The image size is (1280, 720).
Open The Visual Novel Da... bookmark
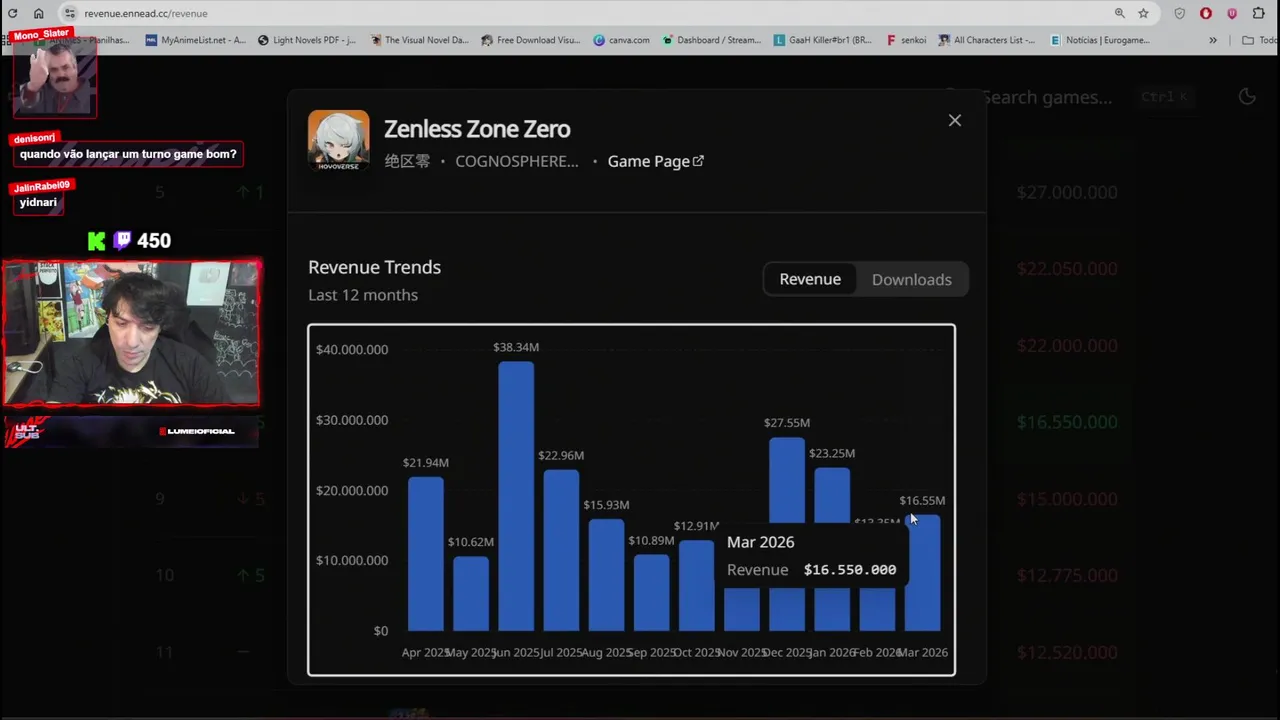pyautogui.click(x=419, y=40)
